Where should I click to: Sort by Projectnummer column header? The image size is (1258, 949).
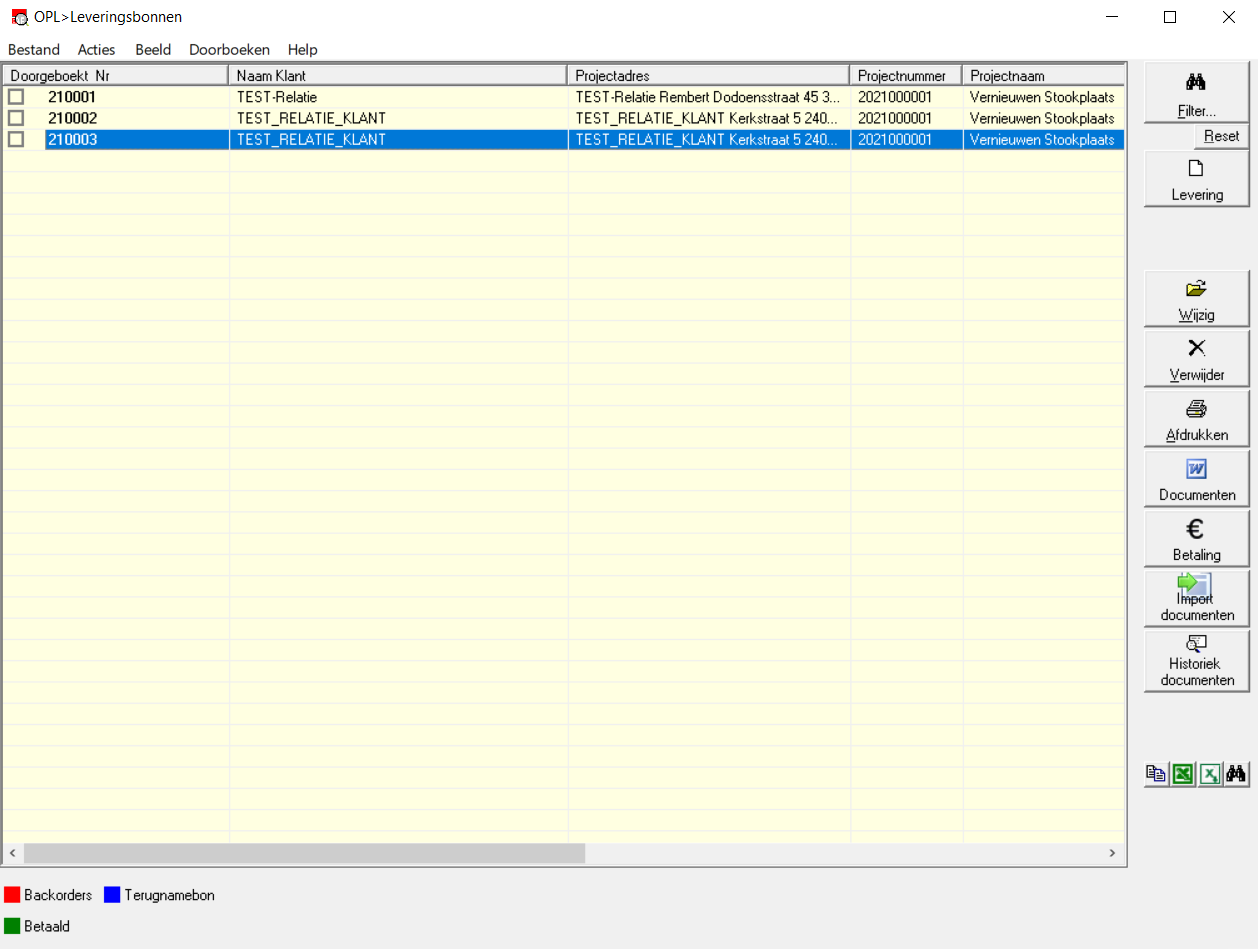[x=906, y=76]
